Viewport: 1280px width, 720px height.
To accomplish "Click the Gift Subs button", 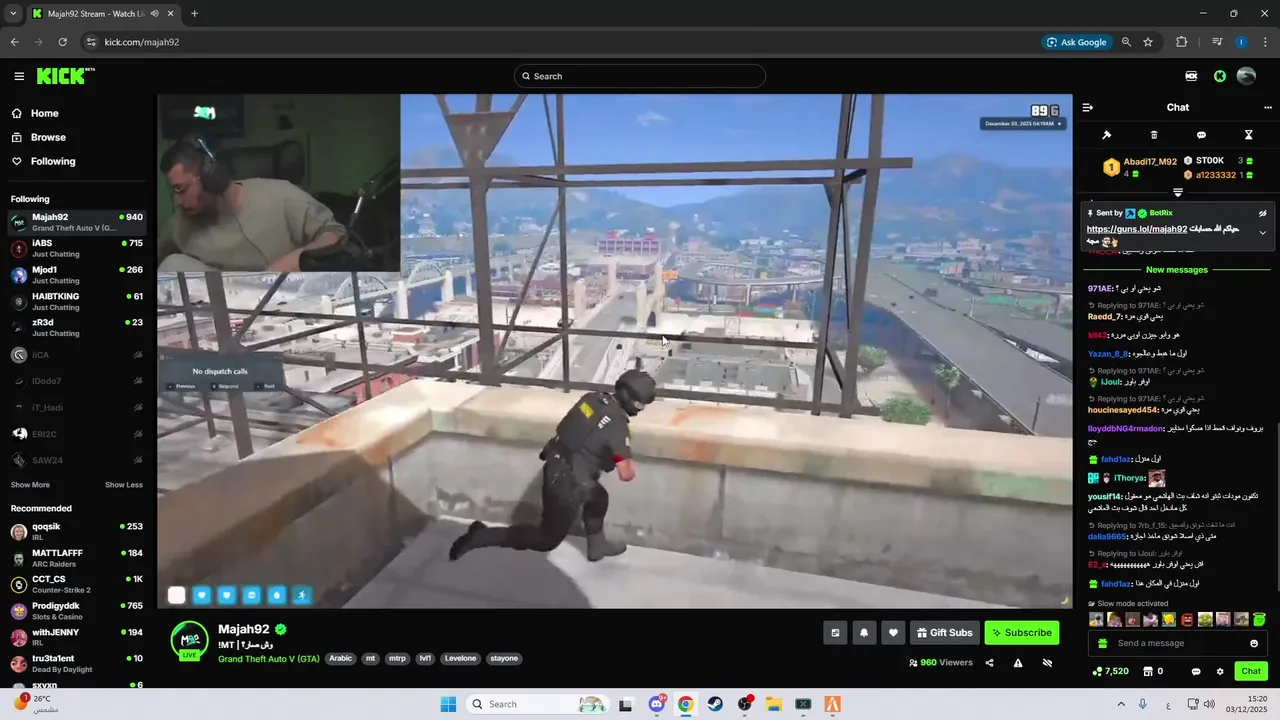I will point(944,632).
